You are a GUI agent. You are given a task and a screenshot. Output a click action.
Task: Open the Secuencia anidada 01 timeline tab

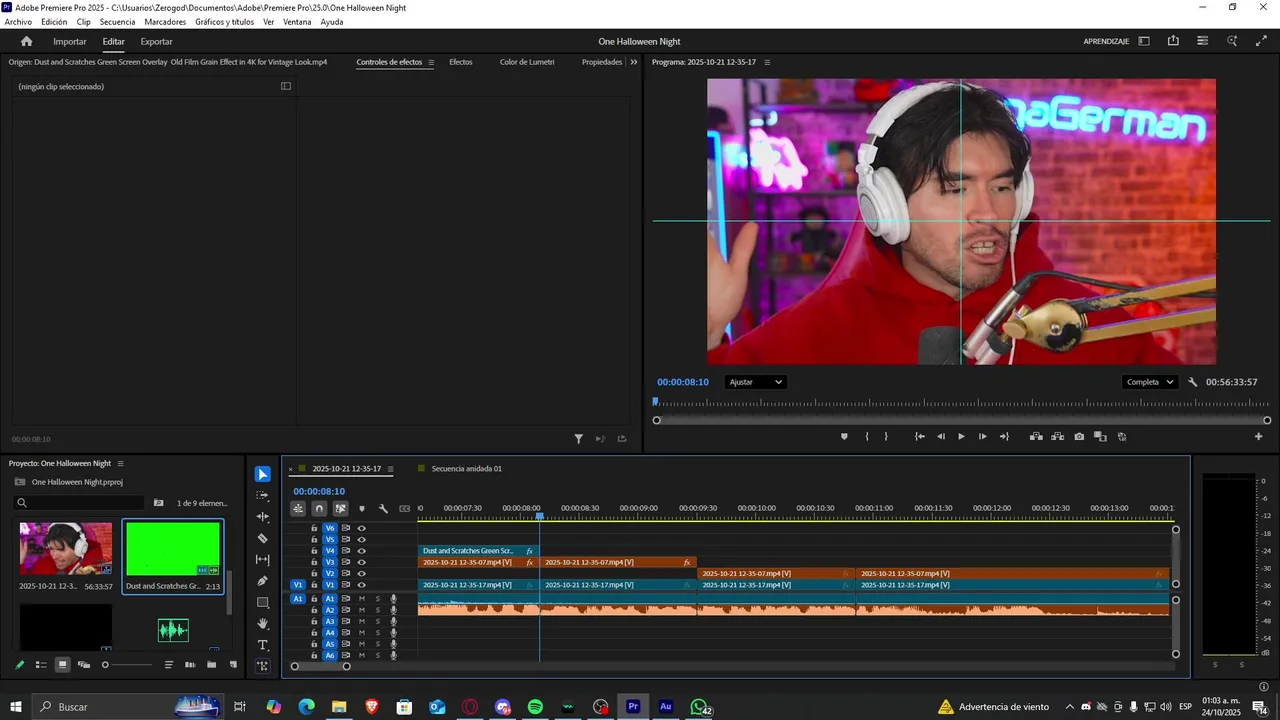pyautogui.click(x=467, y=469)
